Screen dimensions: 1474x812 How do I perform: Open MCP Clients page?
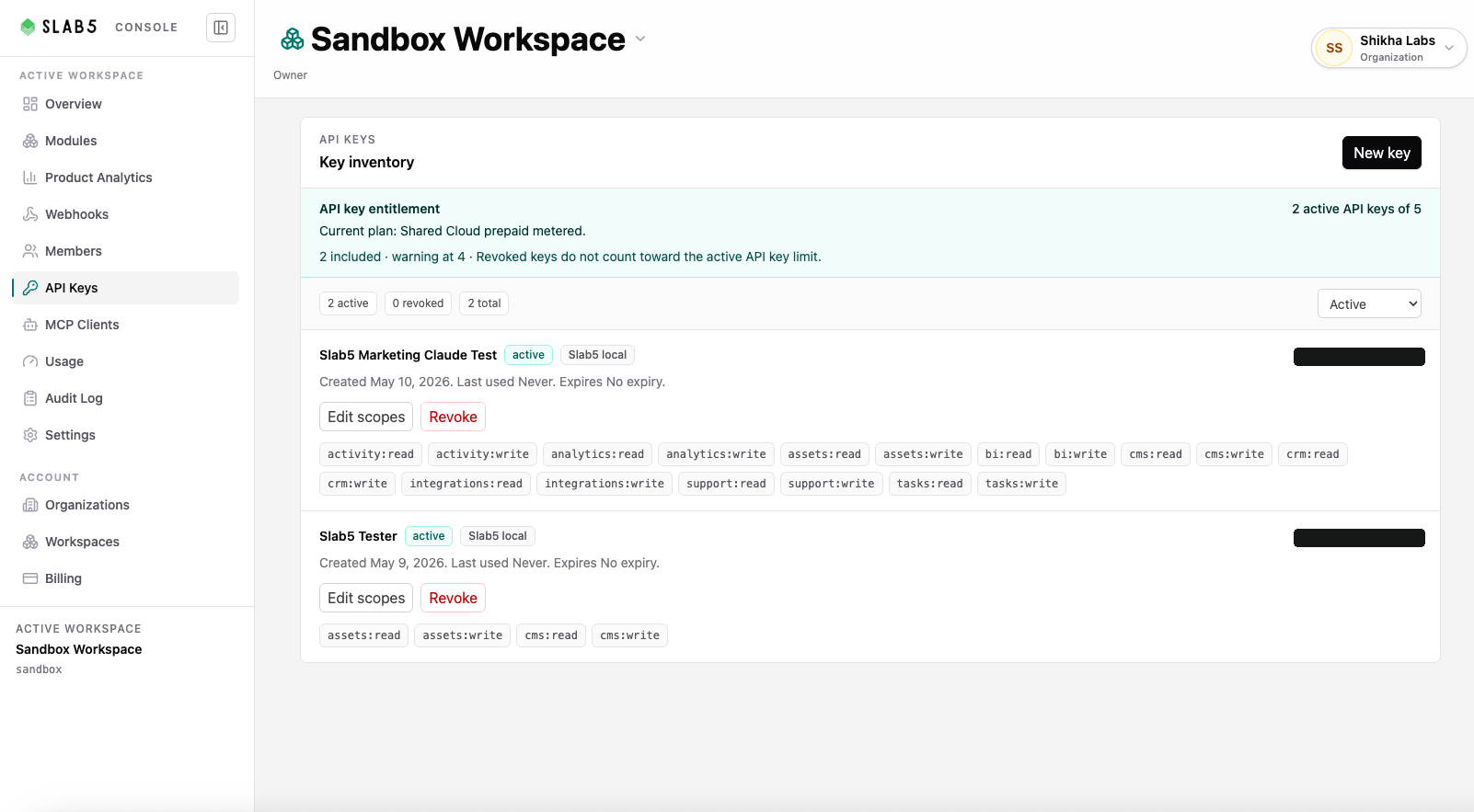[x=125, y=325]
